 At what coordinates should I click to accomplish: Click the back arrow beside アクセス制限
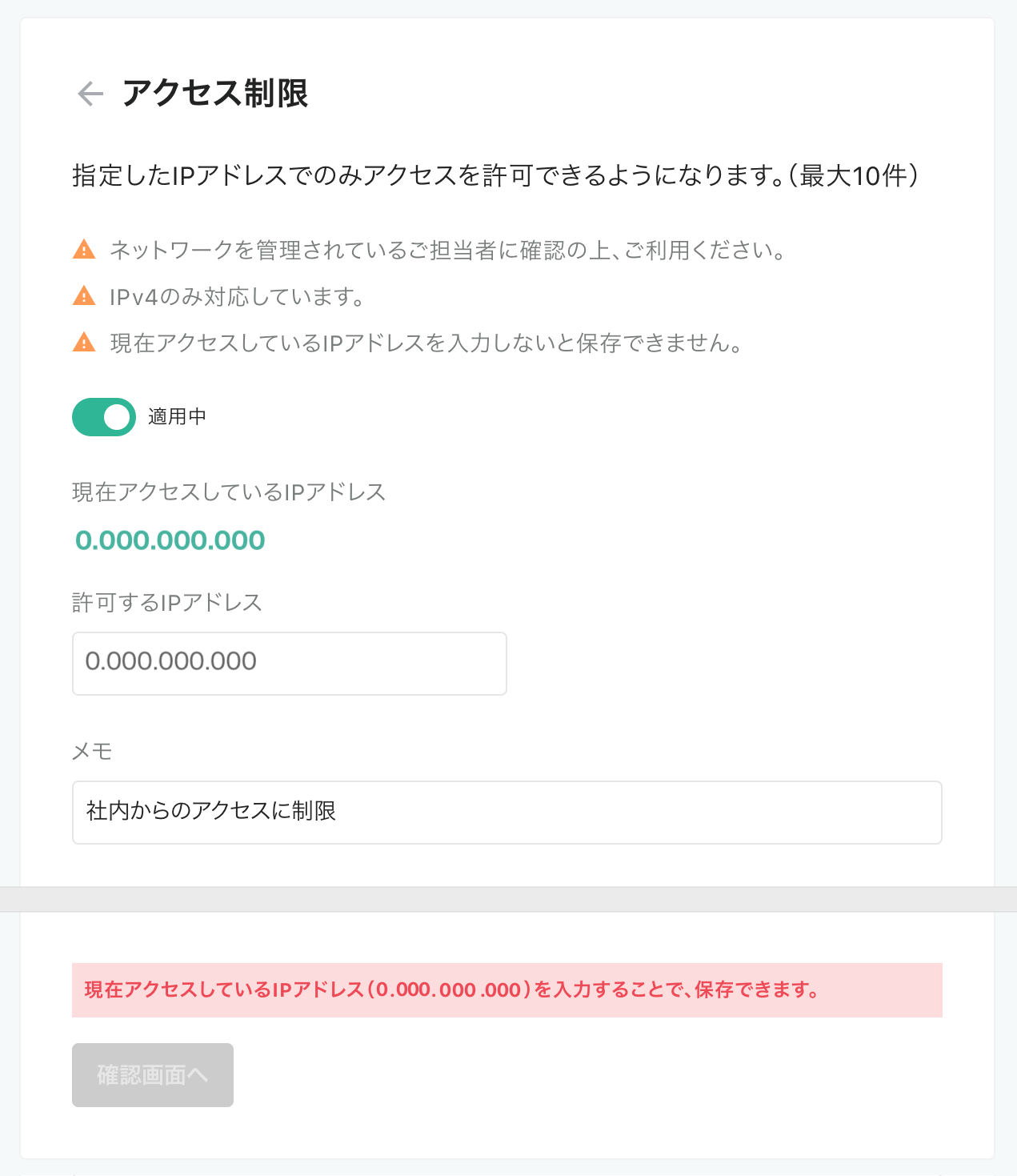click(90, 94)
